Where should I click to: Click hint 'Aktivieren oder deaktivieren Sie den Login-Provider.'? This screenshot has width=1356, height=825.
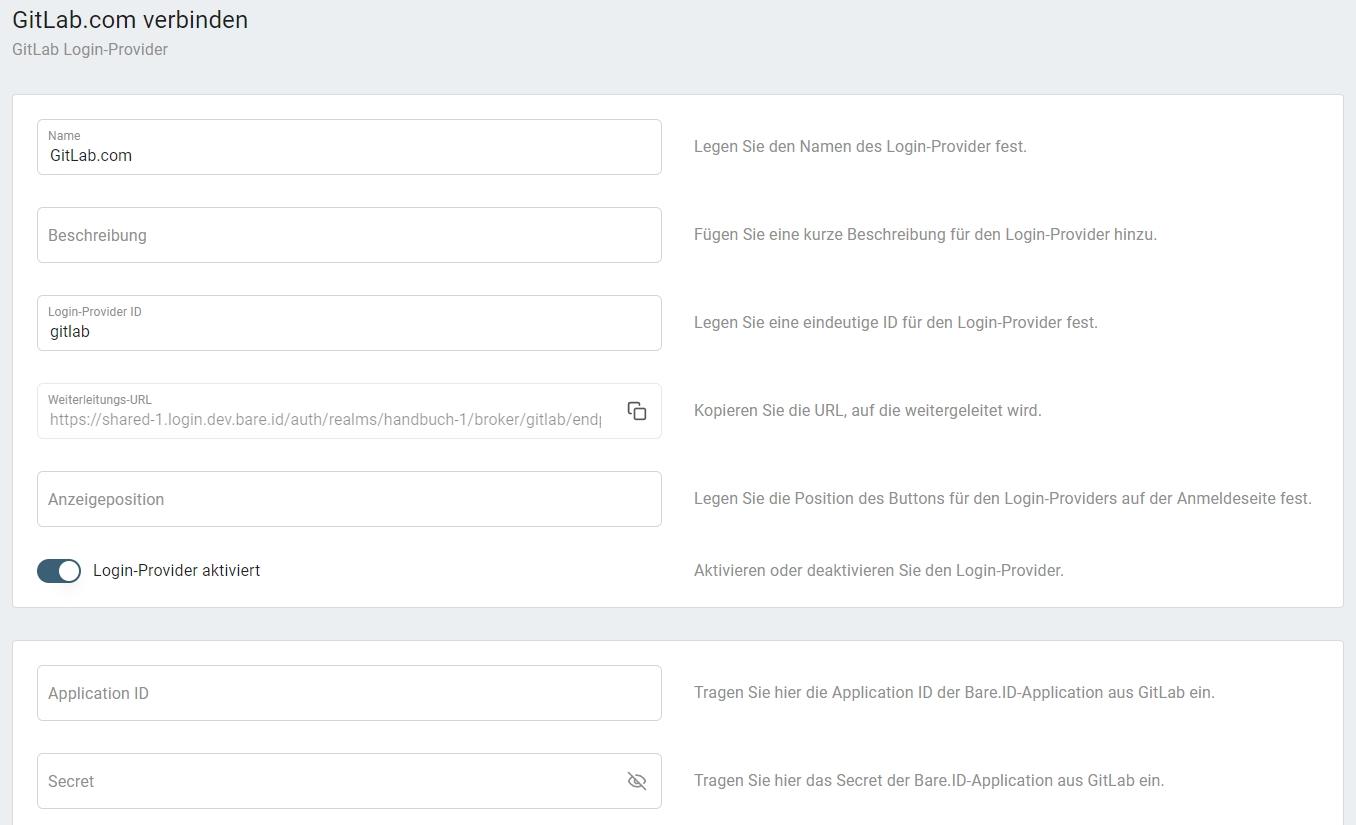coord(879,571)
